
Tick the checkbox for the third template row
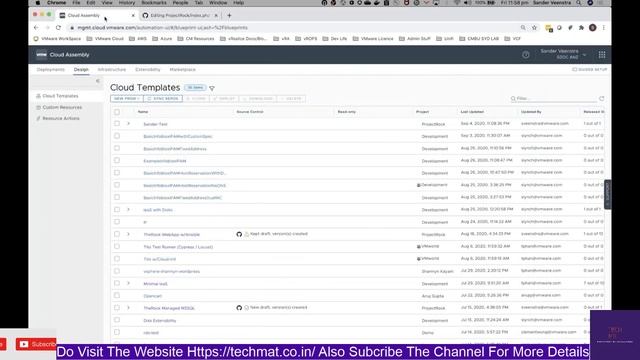[x=117, y=148]
